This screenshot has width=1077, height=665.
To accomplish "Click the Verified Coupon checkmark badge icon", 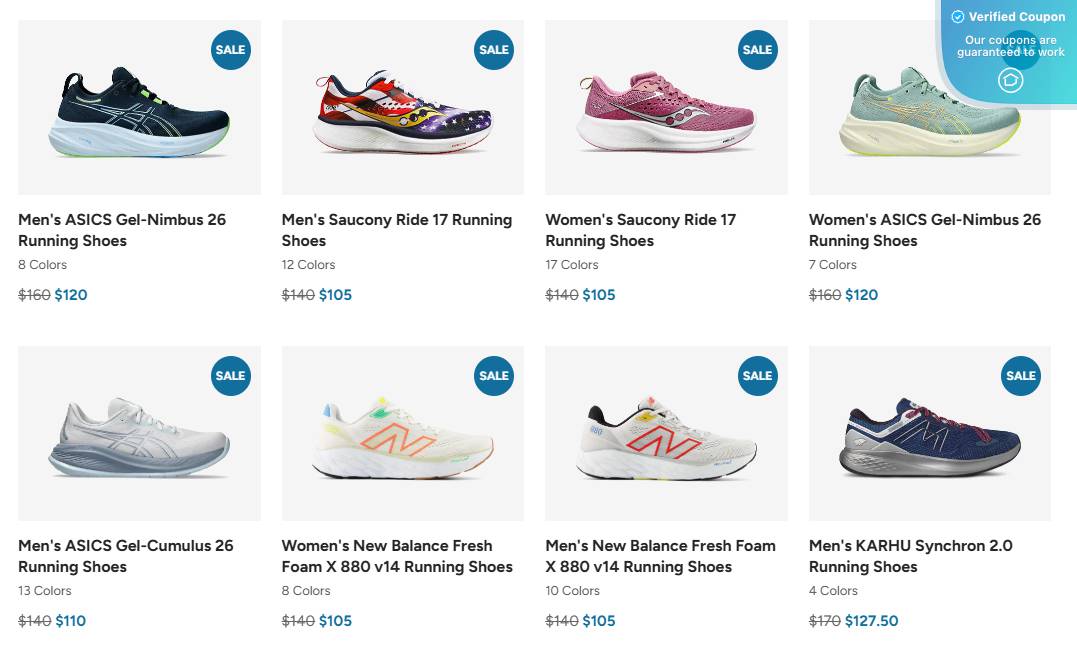I will pos(958,16).
